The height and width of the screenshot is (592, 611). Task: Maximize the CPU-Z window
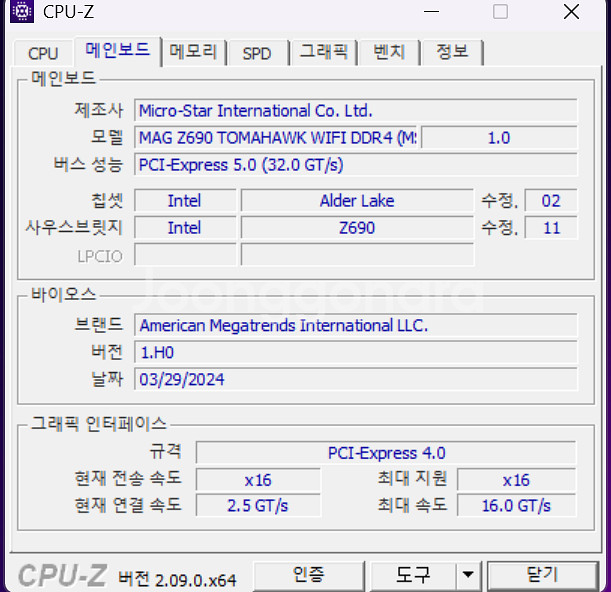pos(500,13)
